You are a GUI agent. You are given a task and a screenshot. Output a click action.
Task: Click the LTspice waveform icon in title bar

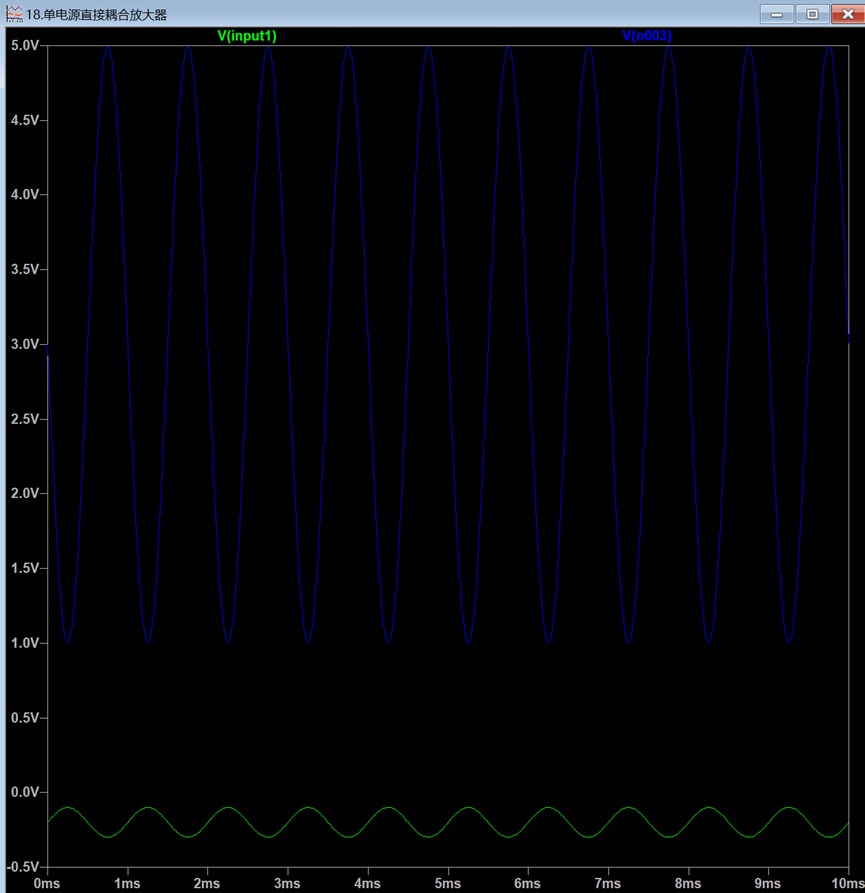(x=14, y=14)
